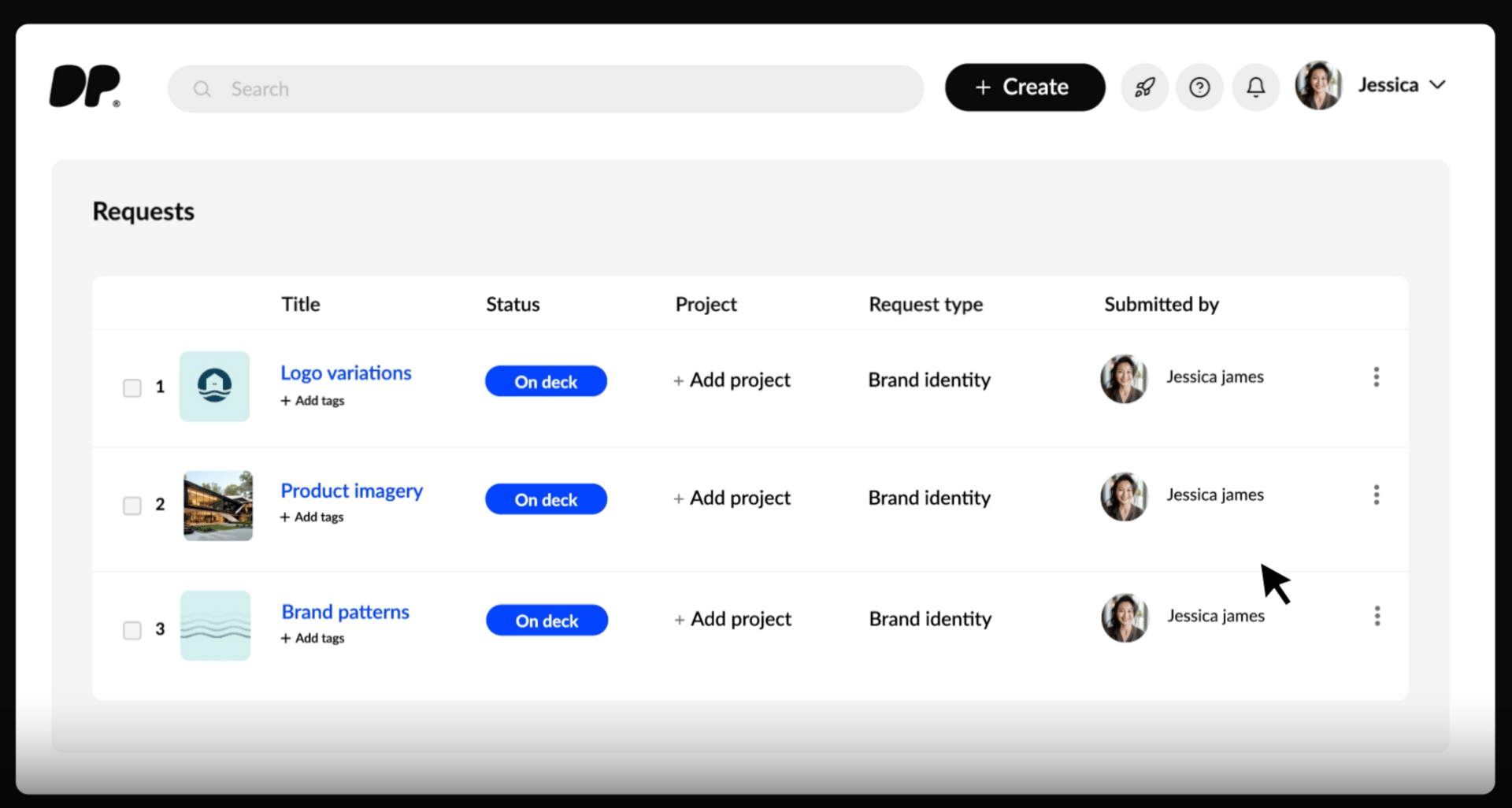Select the checkbox for request 3
Screen dimensions: 1512x808
coord(132,630)
